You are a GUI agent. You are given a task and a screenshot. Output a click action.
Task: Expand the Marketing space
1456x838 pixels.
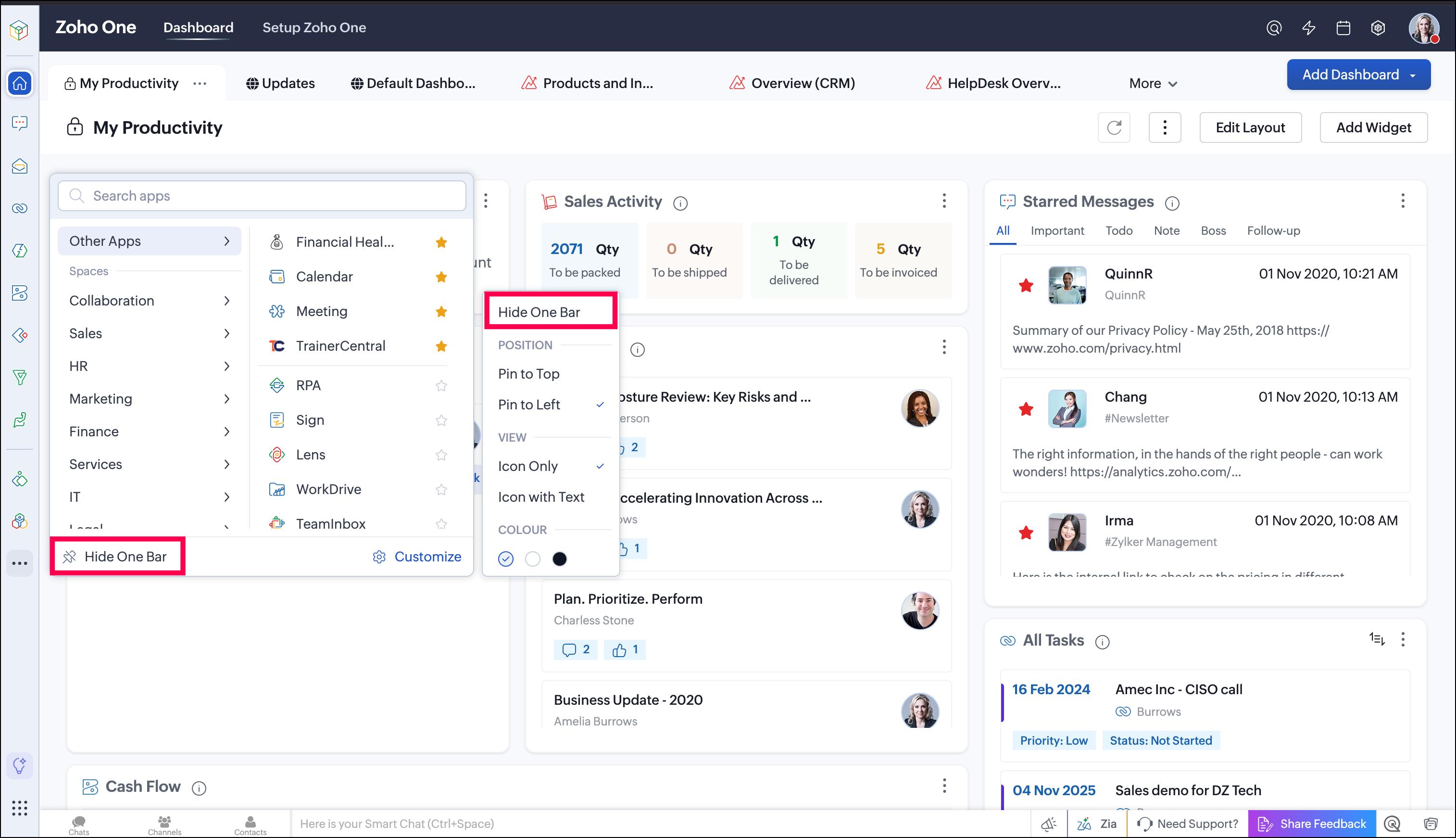point(150,399)
